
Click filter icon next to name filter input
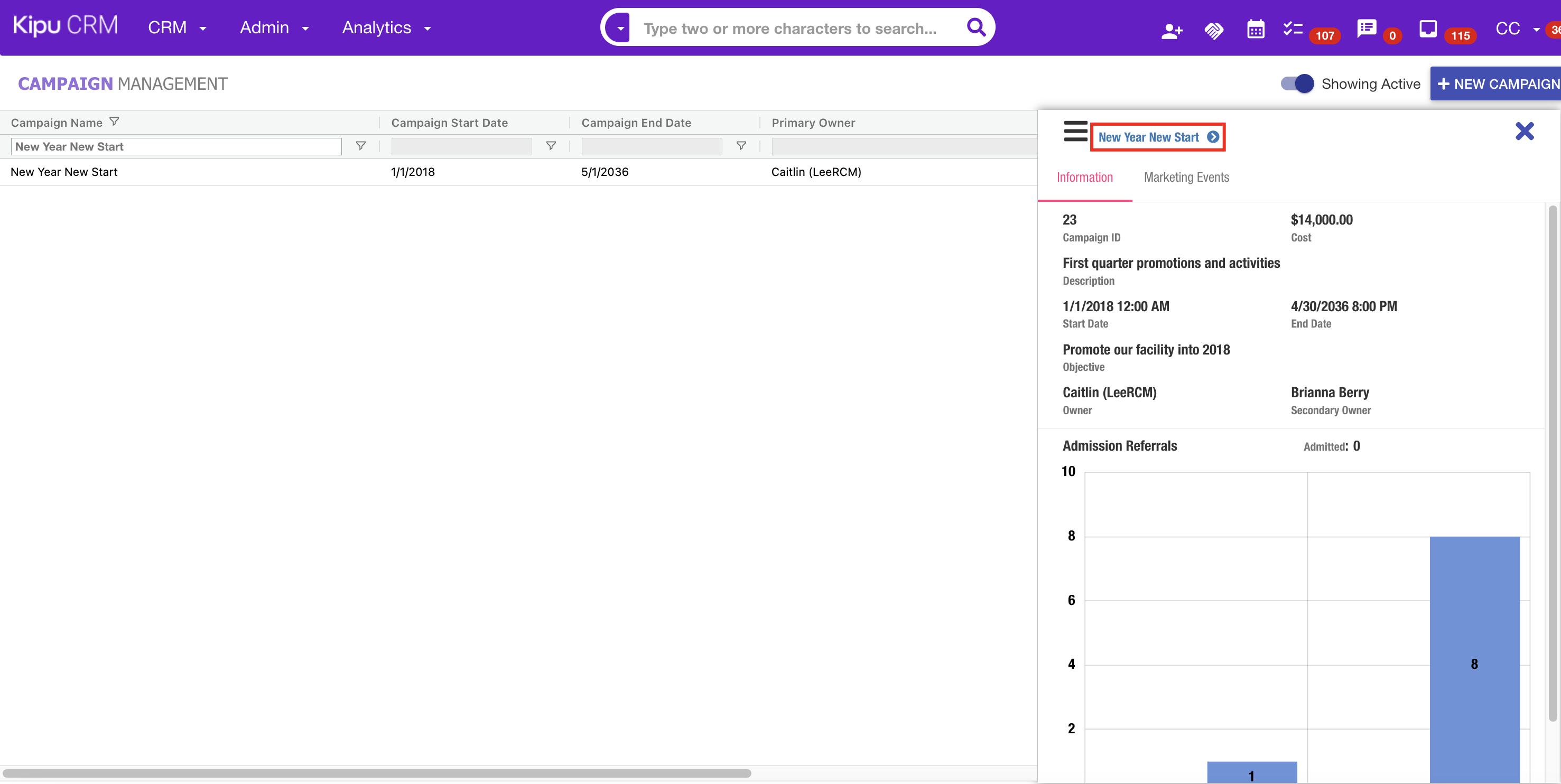[x=360, y=146]
